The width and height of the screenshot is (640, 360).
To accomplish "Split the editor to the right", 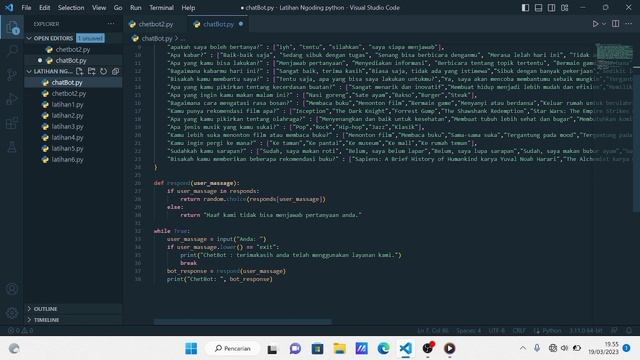I will point(616,24).
